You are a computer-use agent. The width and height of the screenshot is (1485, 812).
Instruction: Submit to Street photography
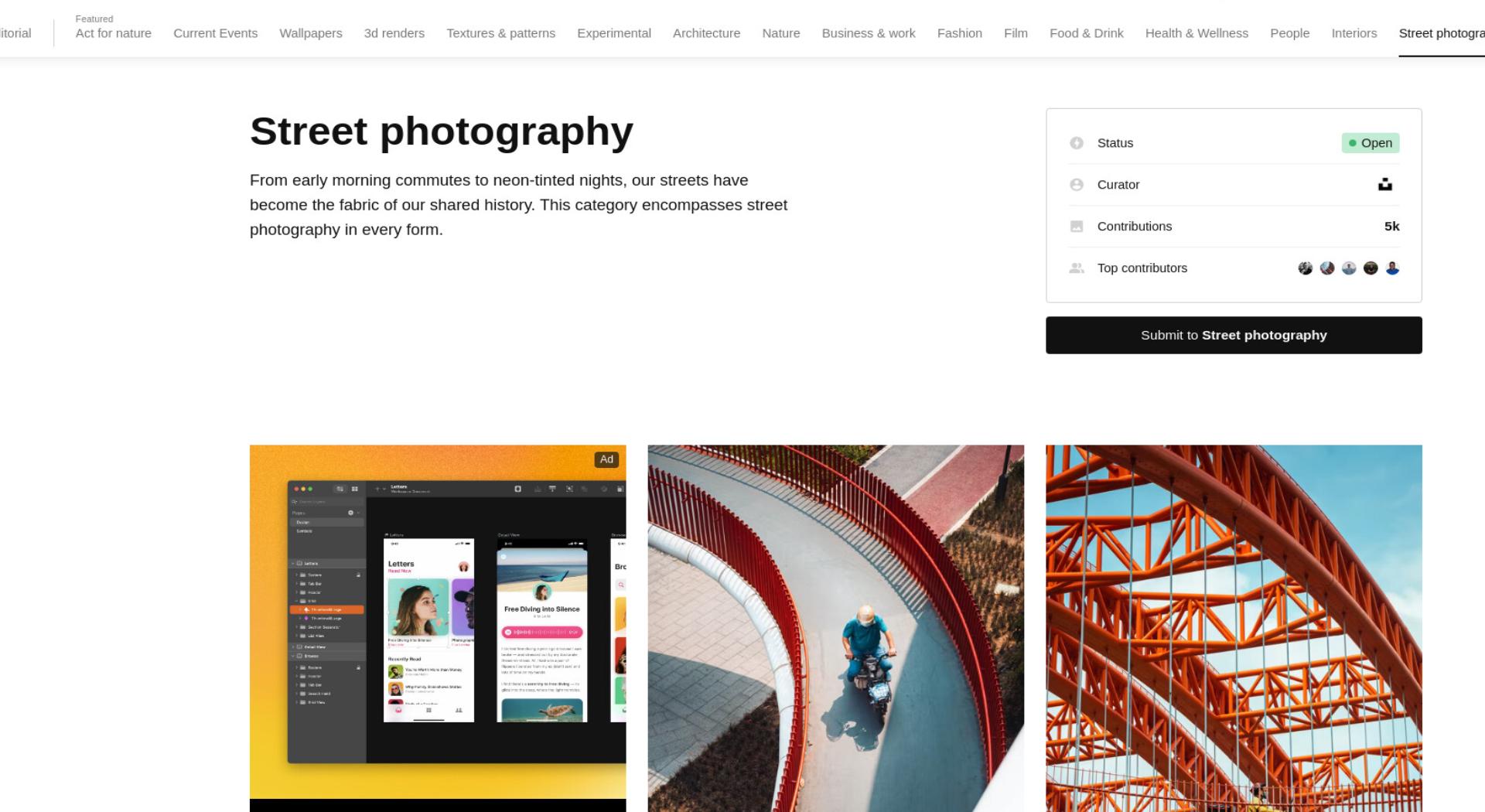pyautogui.click(x=1234, y=335)
